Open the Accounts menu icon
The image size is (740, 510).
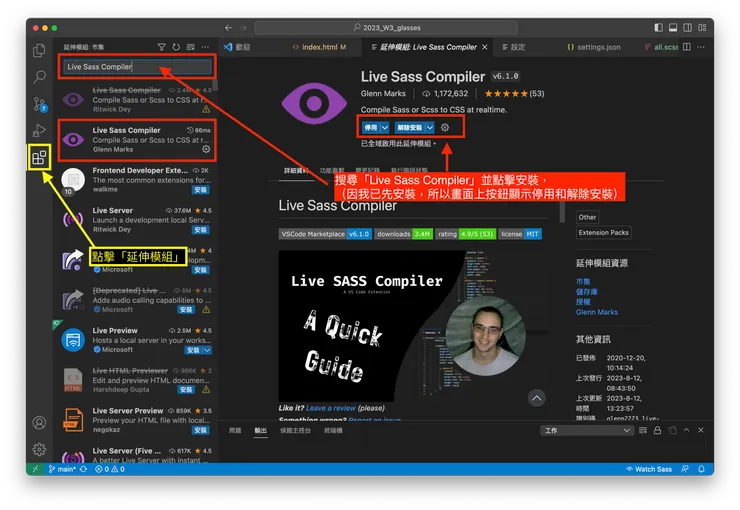39,422
